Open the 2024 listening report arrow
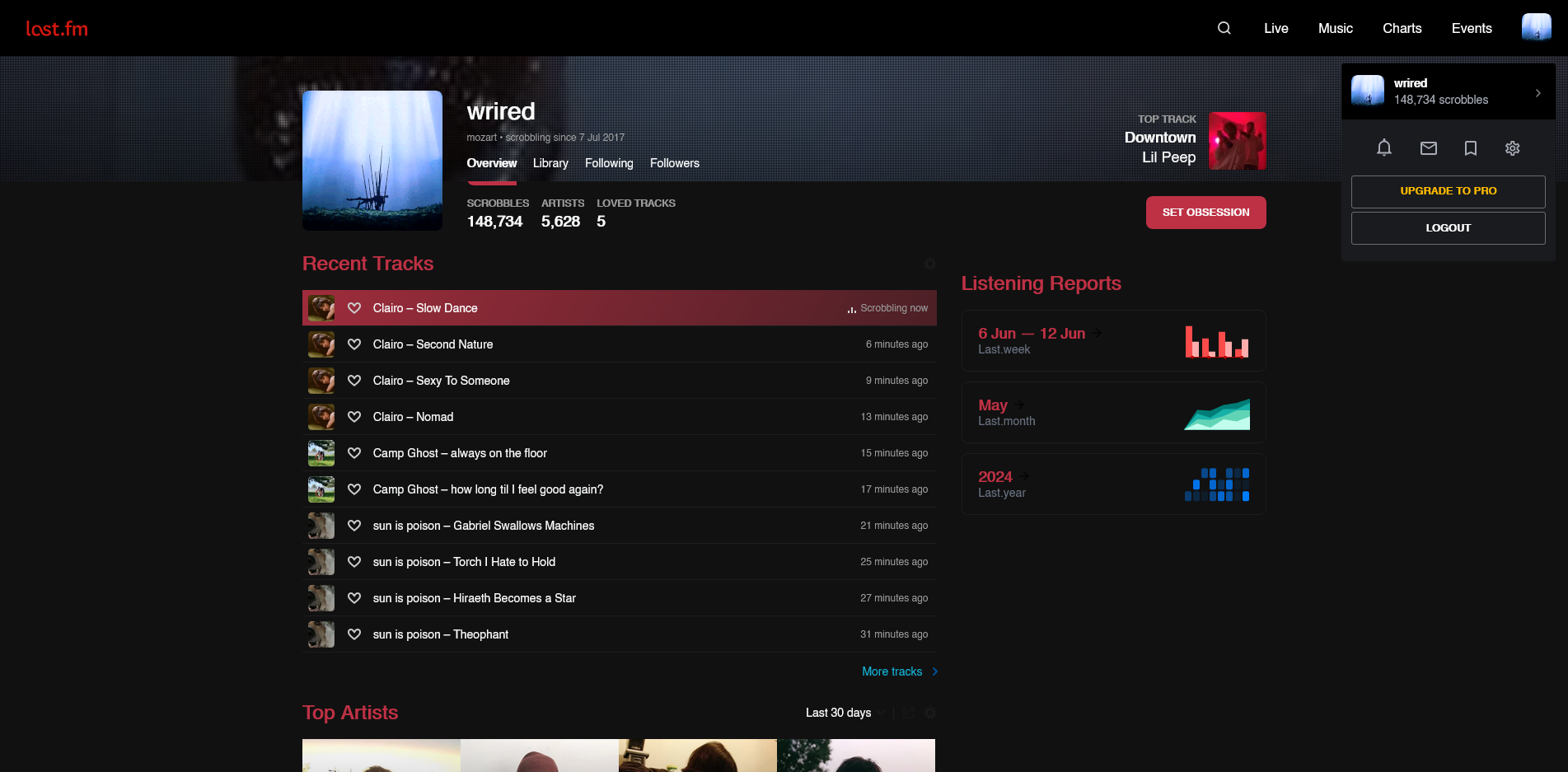The width and height of the screenshot is (1568, 772). click(x=1024, y=476)
